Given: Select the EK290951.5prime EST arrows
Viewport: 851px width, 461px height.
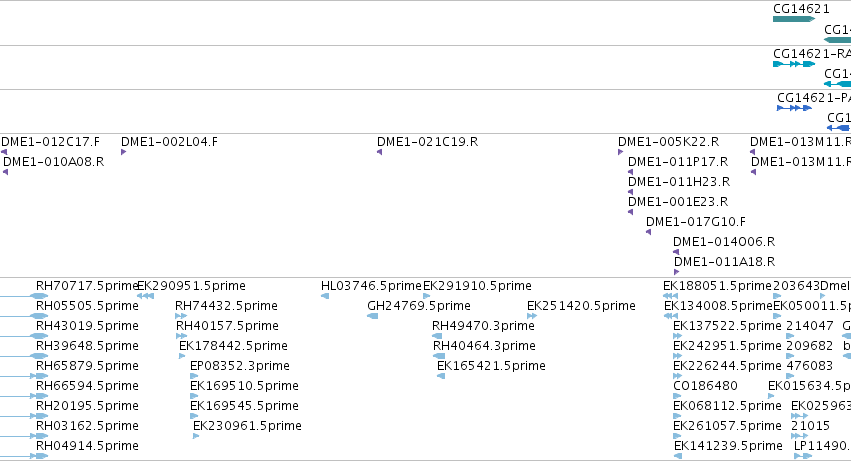Looking at the screenshot, I should 145,296.
